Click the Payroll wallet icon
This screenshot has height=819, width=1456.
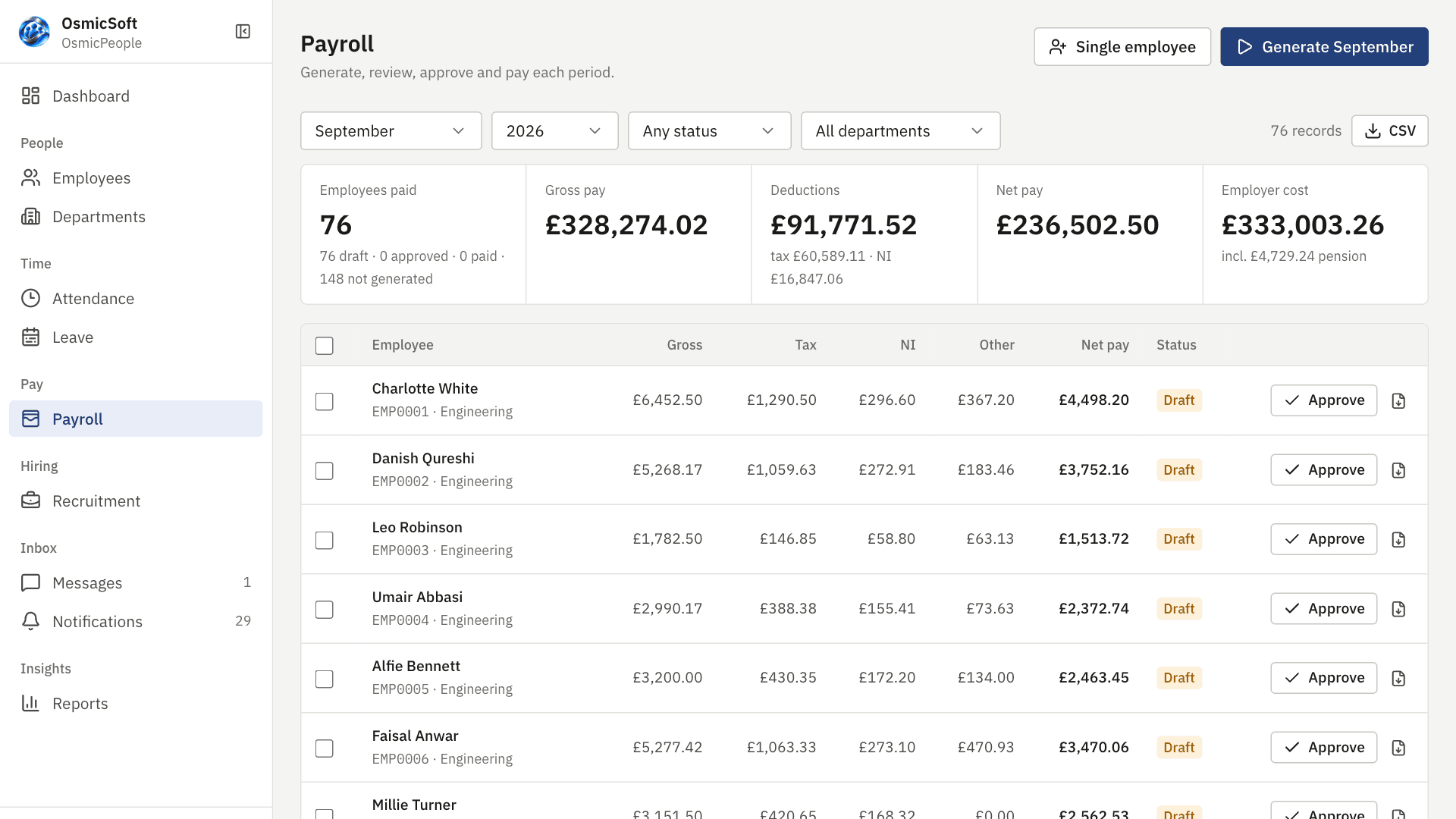[30, 419]
